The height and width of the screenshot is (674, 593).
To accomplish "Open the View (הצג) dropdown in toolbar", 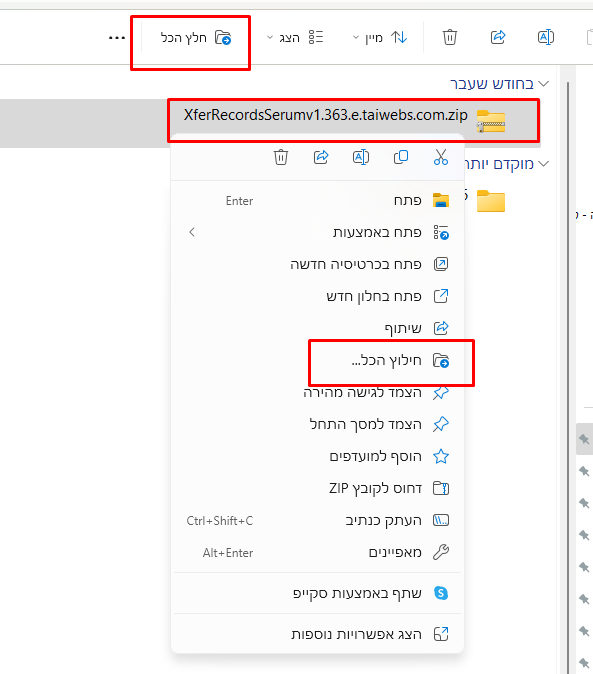I will [295, 38].
